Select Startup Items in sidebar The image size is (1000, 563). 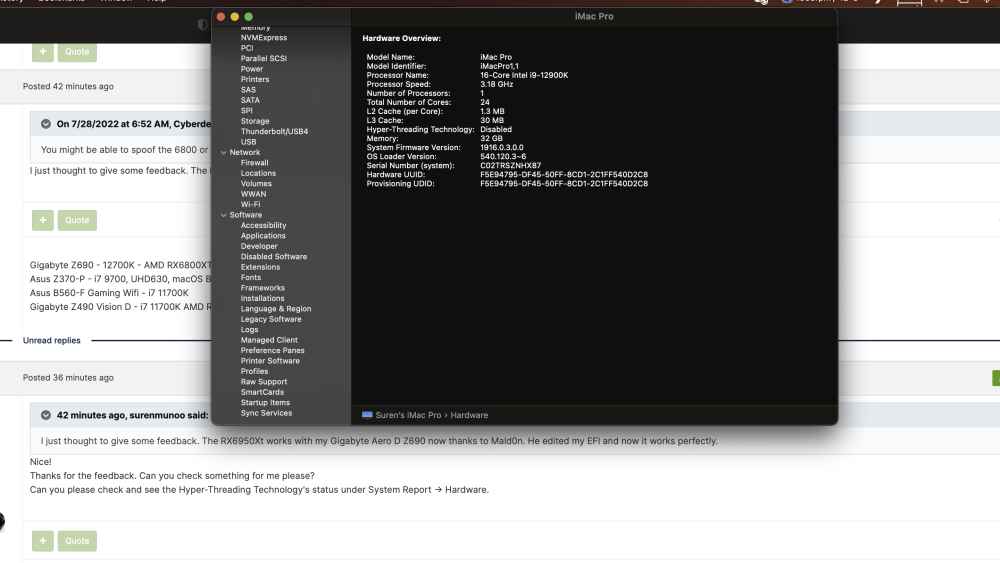coord(265,403)
